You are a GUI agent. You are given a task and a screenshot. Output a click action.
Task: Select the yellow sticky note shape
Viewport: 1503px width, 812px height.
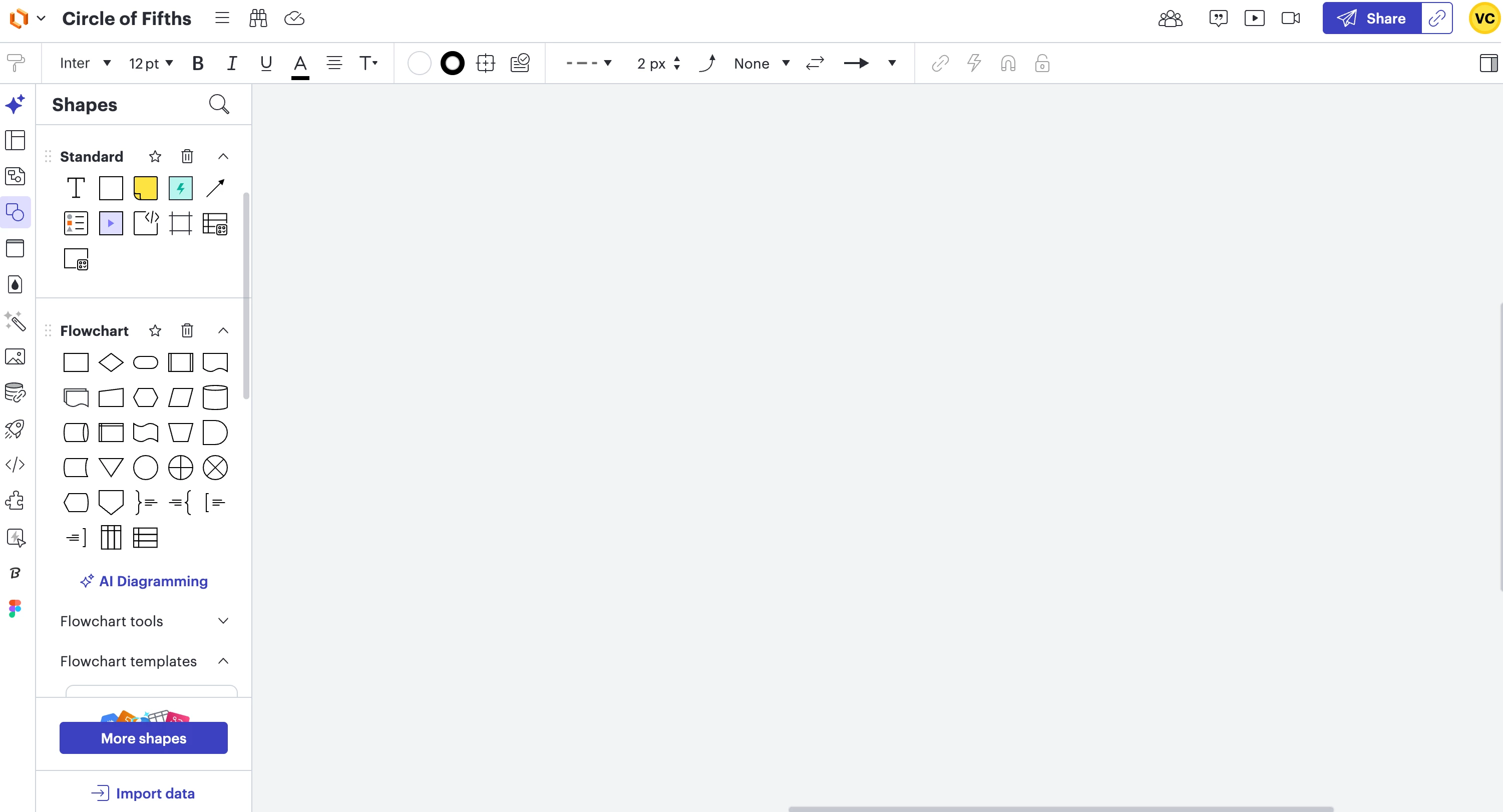[x=145, y=188]
